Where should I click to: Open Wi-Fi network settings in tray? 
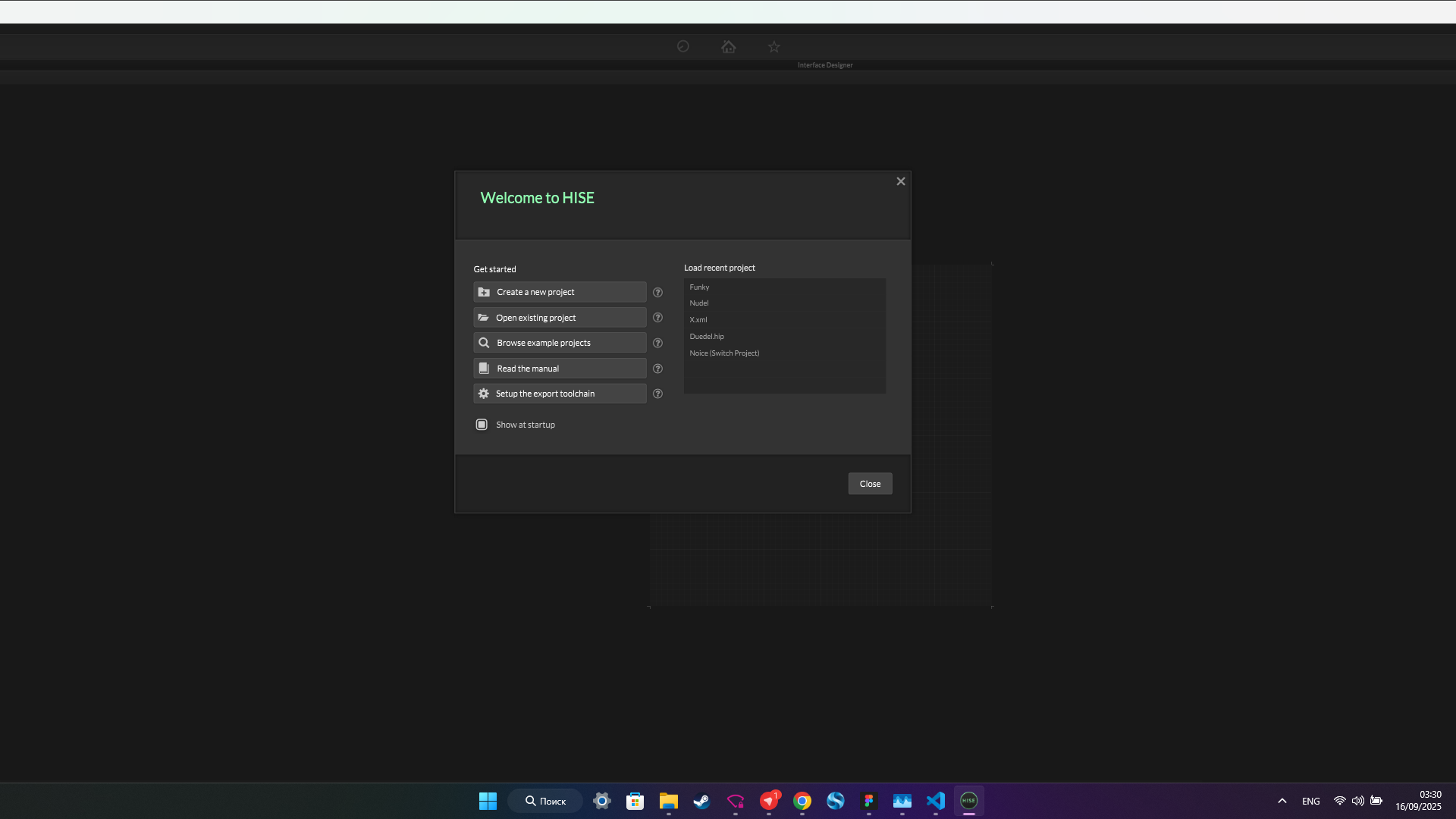(1340, 801)
